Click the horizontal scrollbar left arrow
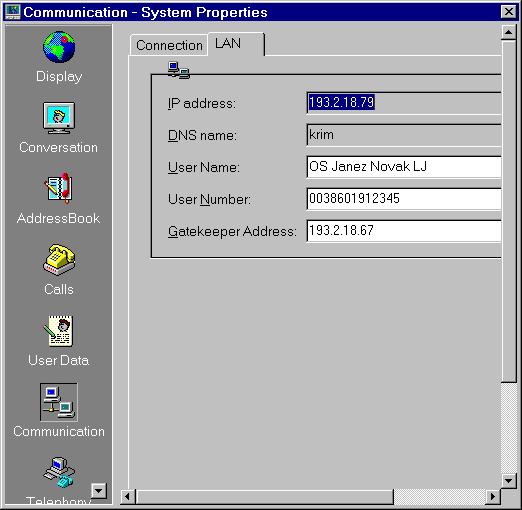Viewport: 522px width, 510px height. coord(128,497)
